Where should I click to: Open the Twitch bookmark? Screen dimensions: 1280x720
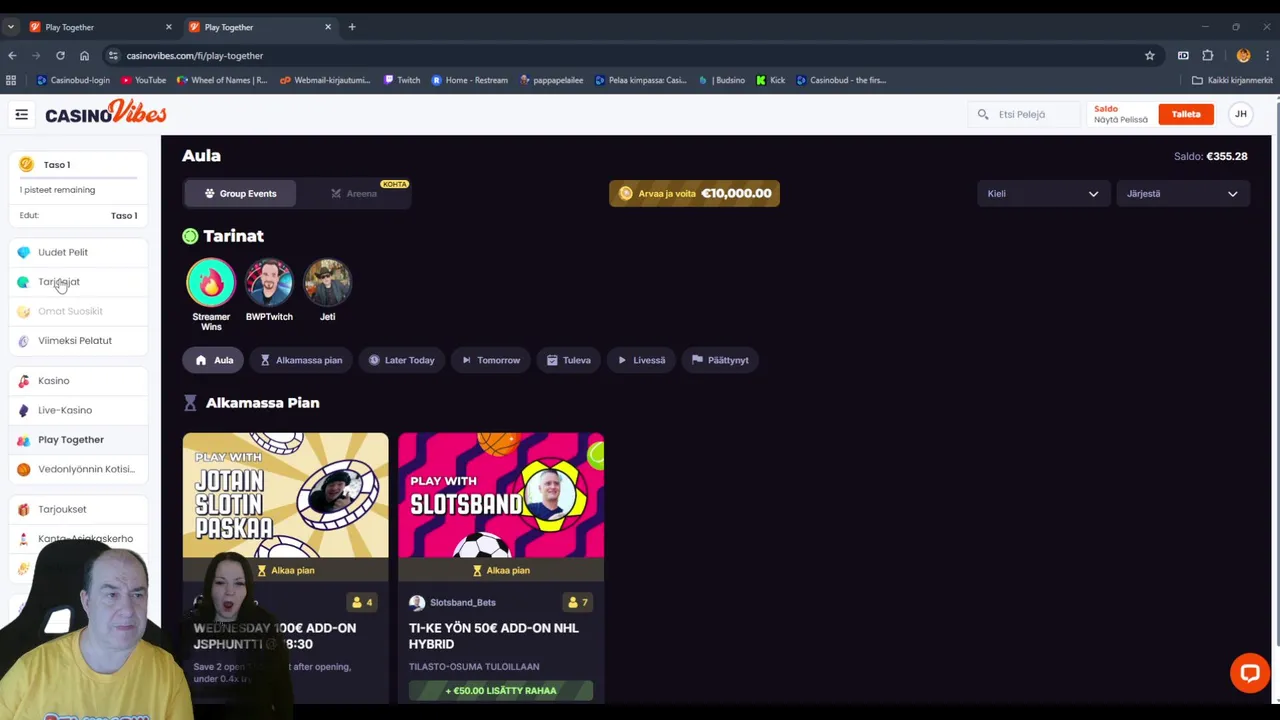coord(402,80)
